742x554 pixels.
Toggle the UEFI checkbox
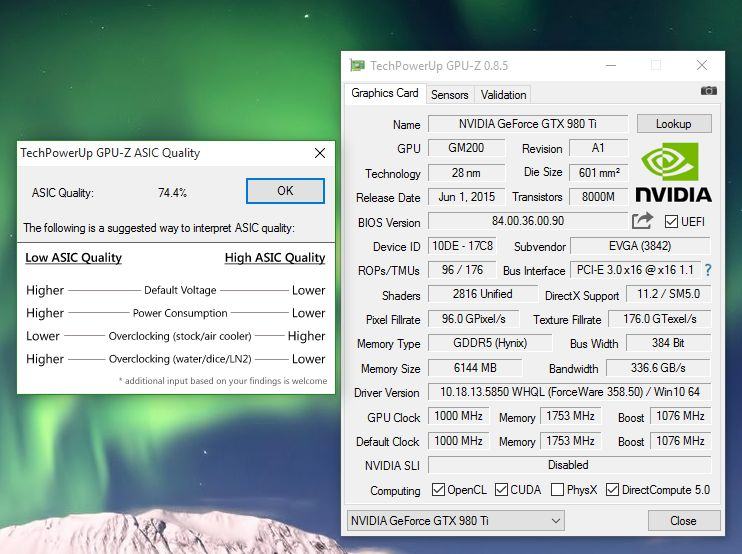(671, 221)
